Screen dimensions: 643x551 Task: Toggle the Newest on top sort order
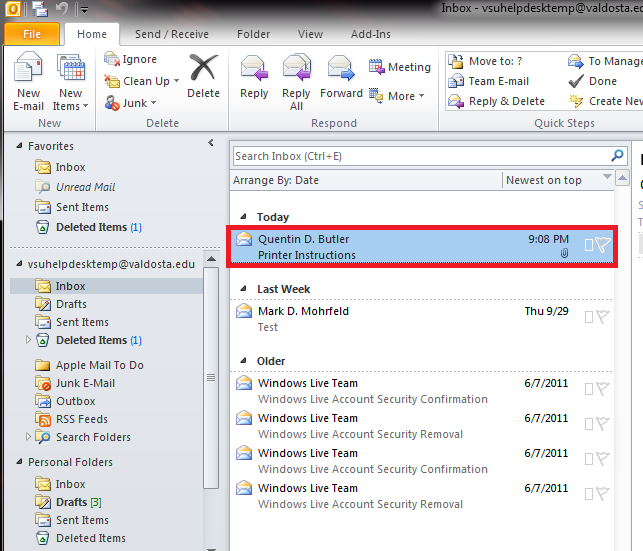[x=558, y=180]
